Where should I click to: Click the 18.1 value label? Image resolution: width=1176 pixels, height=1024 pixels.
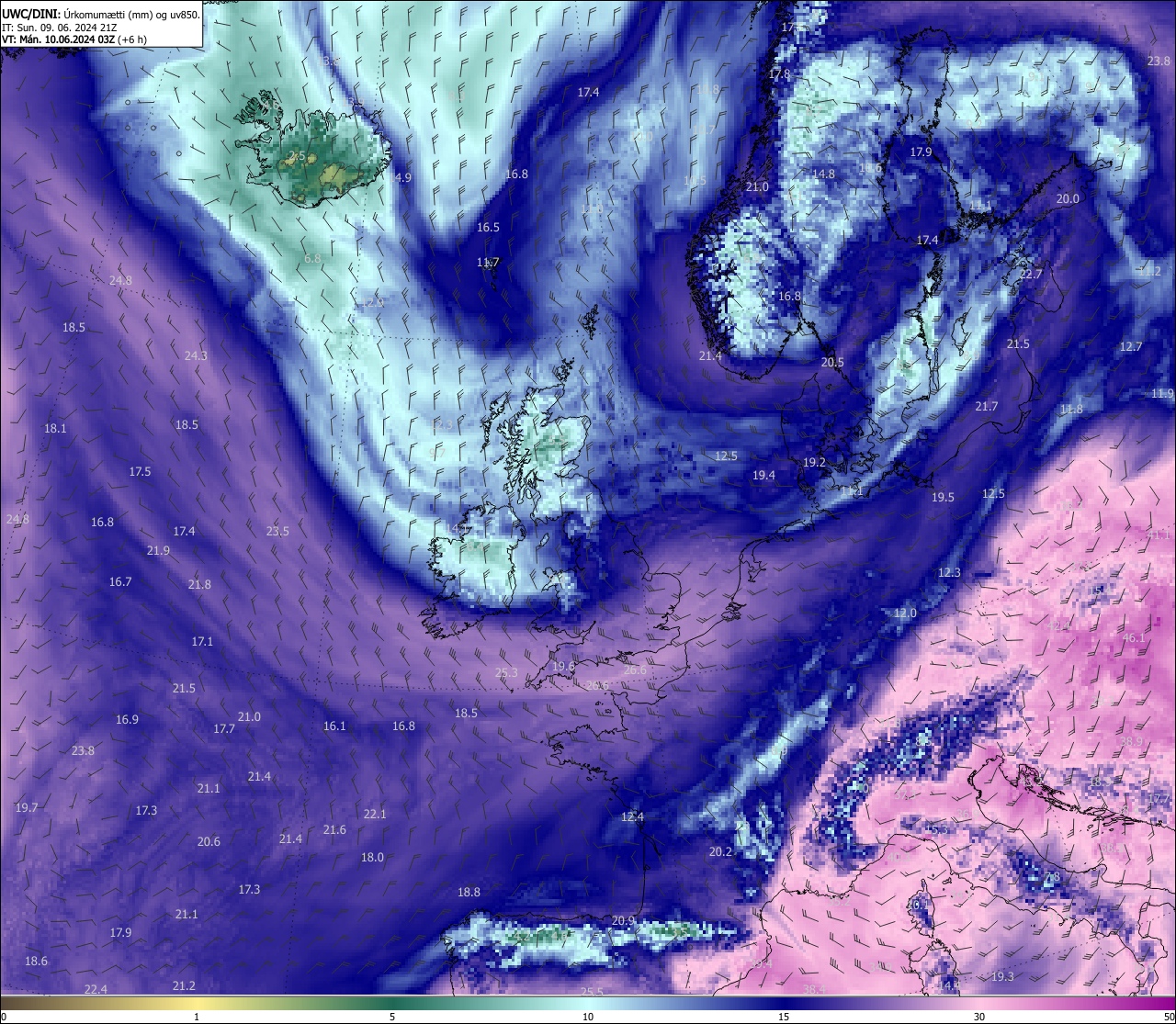point(55,428)
